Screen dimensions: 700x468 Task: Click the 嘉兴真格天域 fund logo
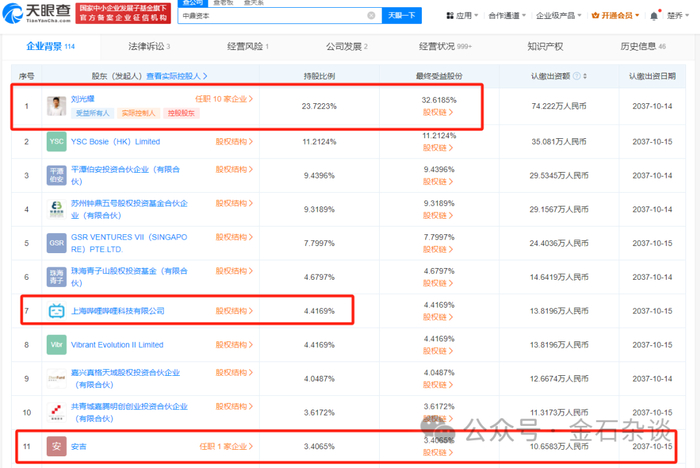56,379
